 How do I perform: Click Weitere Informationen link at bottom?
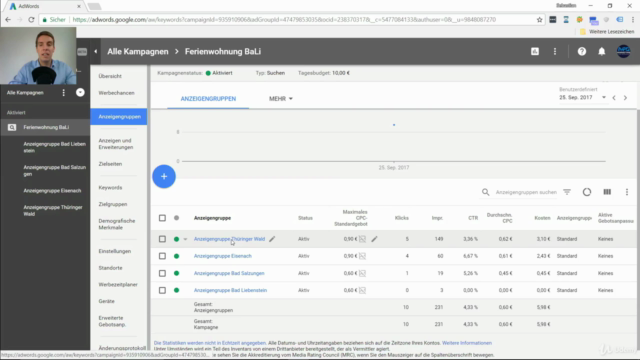(467, 343)
